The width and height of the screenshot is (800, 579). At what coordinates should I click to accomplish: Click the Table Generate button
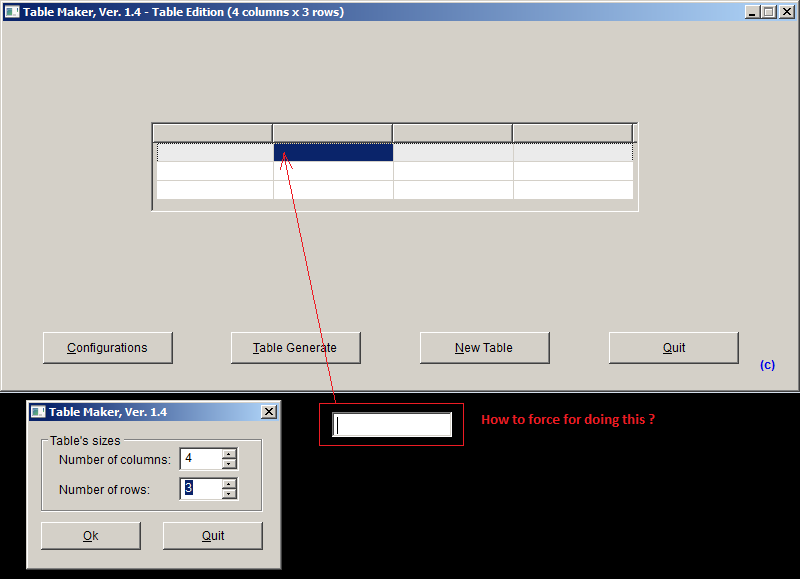click(x=295, y=347)
